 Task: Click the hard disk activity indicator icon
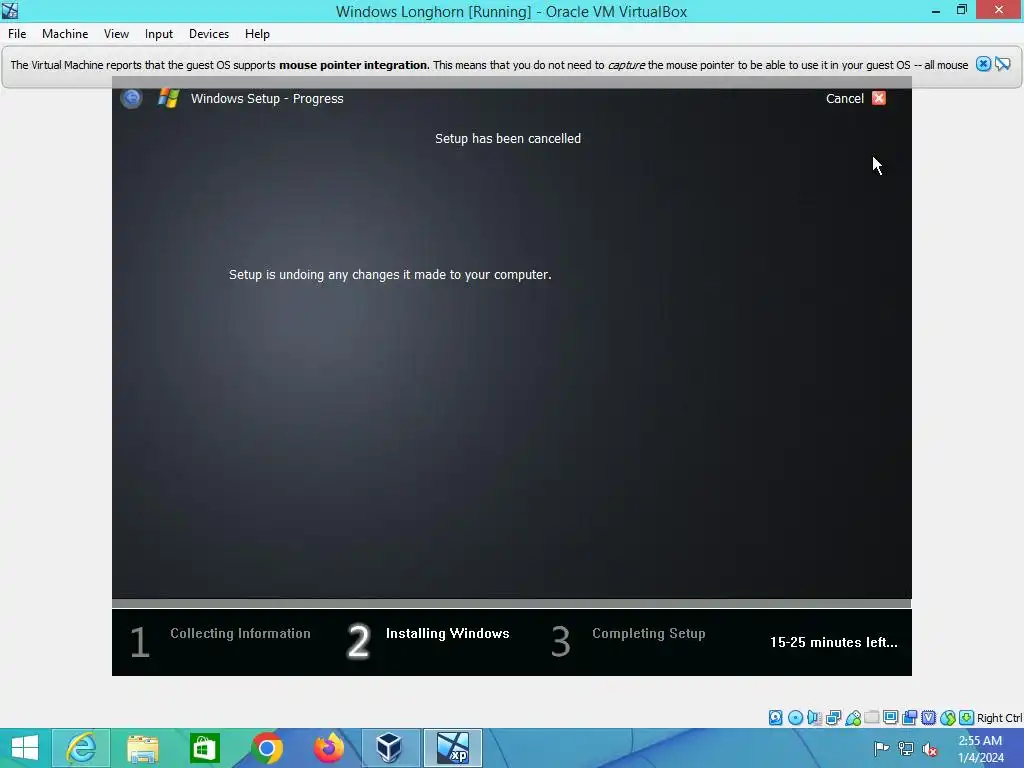tap(775, 718)
